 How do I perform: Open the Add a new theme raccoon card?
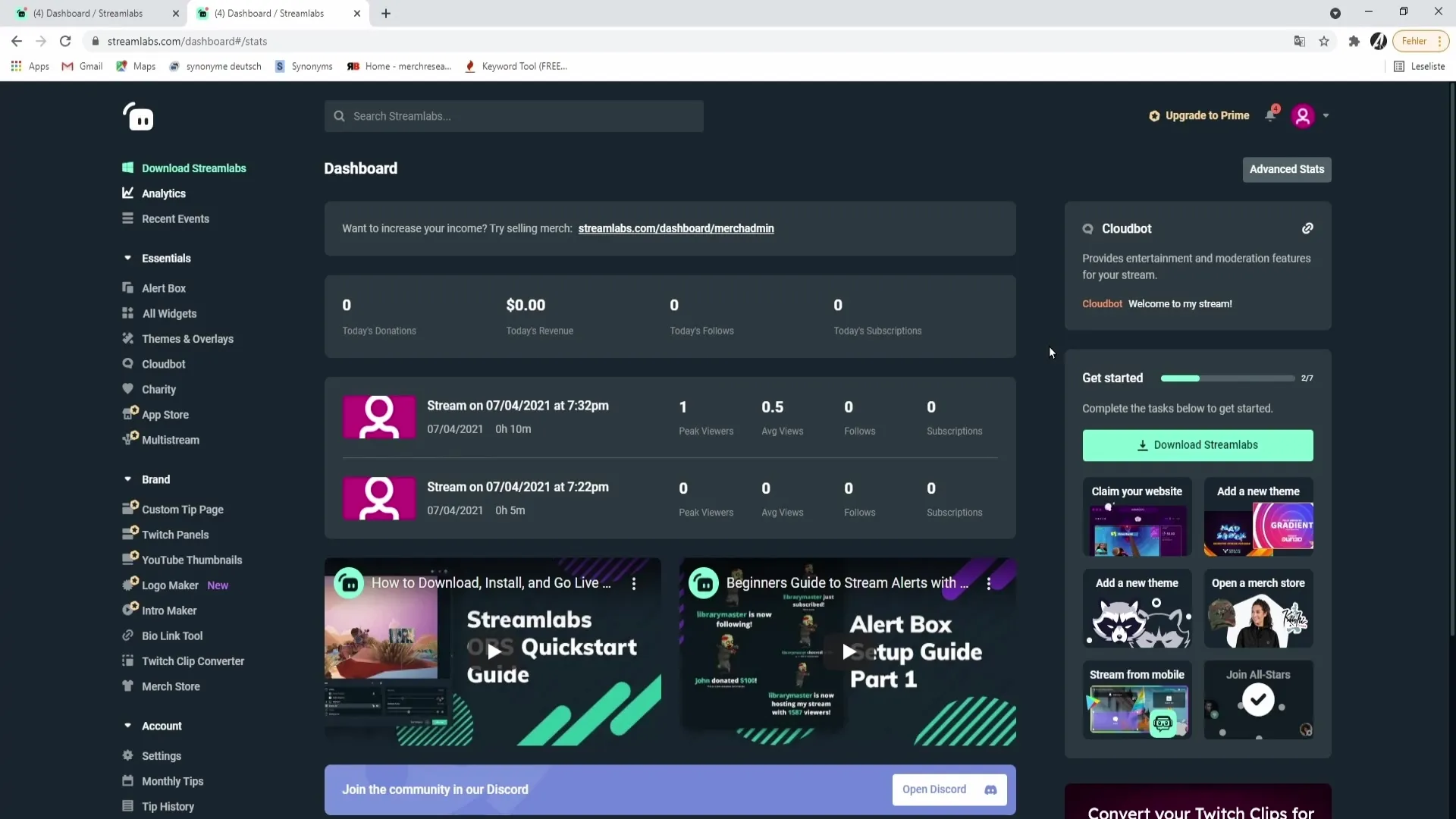pos(1137,608)
